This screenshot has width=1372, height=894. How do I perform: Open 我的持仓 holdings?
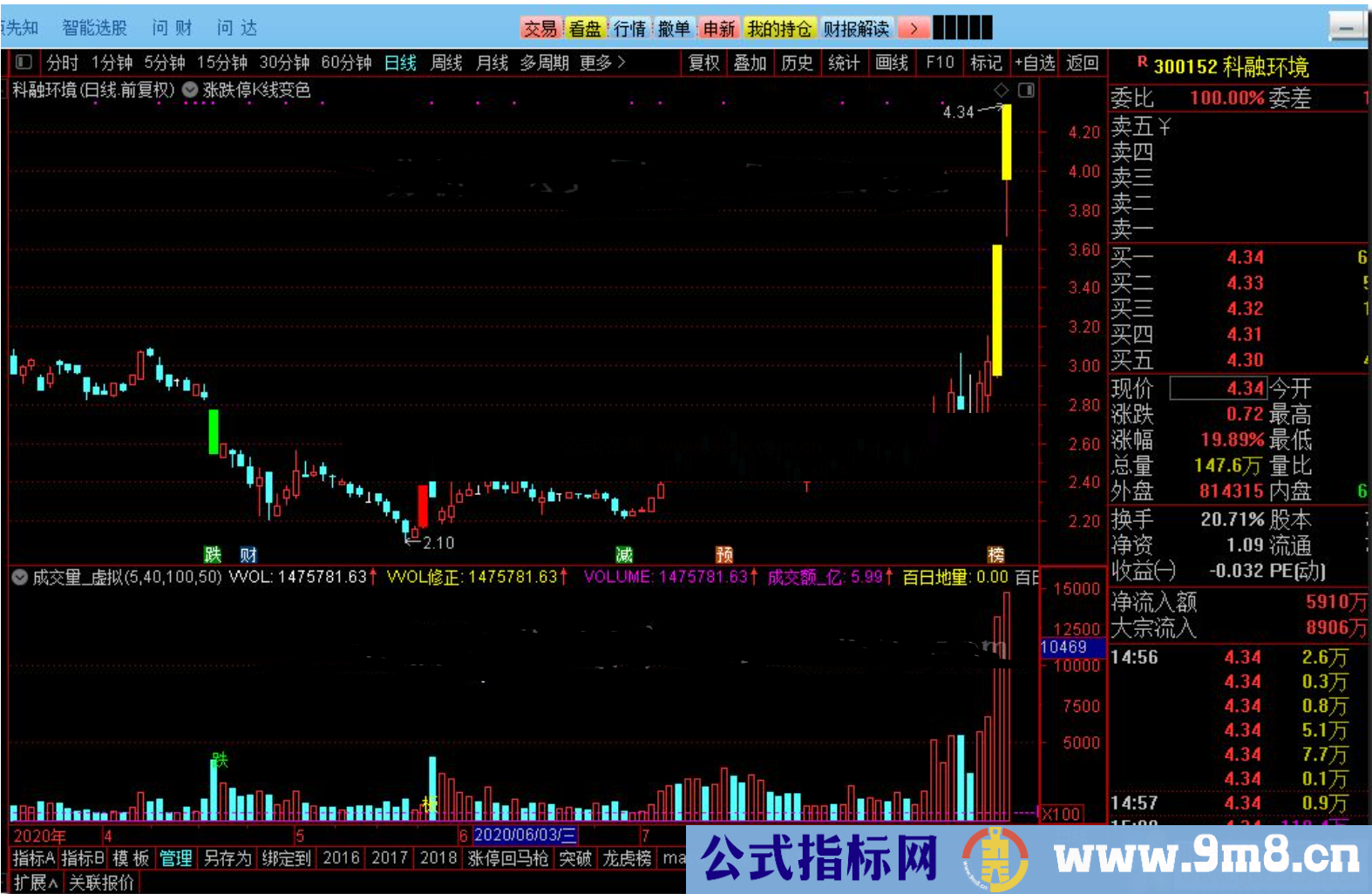[x=779, y=29]
